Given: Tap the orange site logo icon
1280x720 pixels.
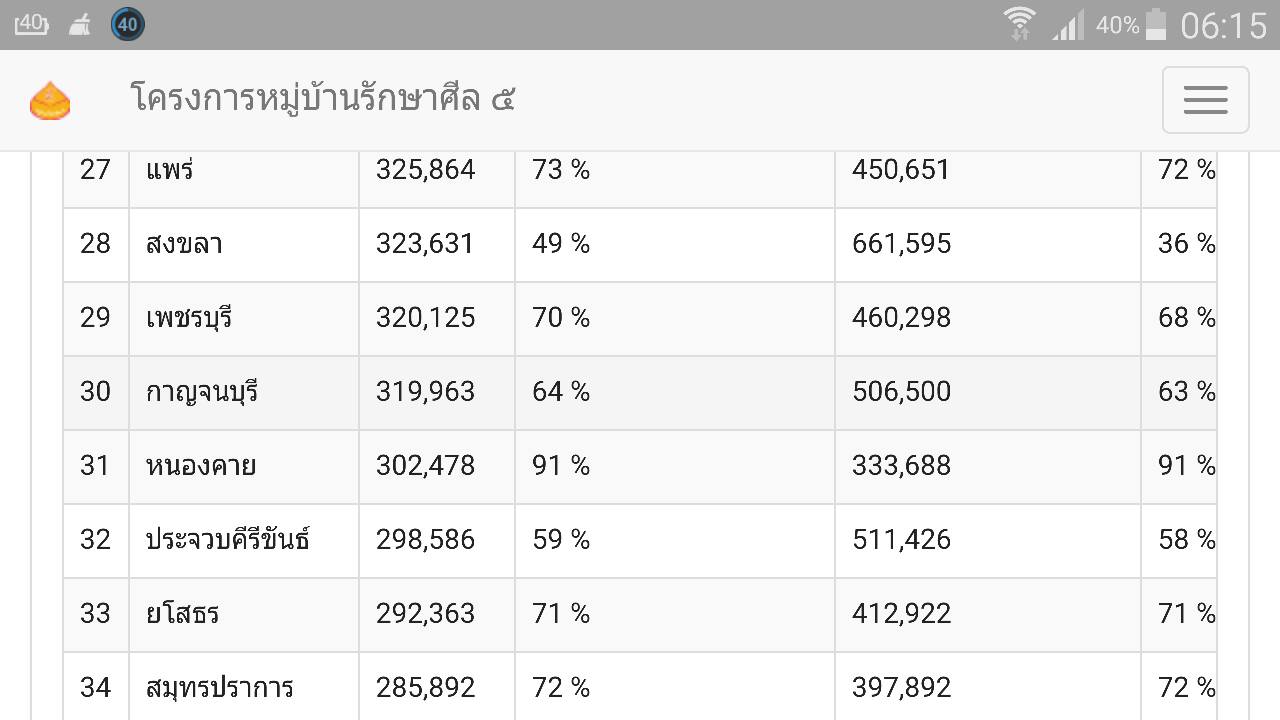Looking at the screenshot, I should (x=50, y=101).
